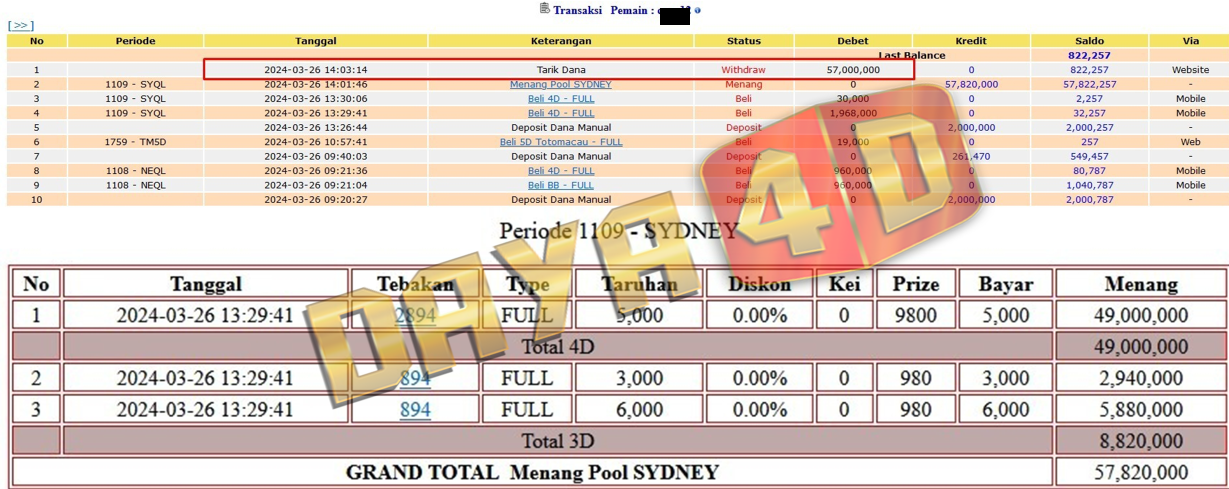Click the Keterangan column header

click(x=560, y=41)
